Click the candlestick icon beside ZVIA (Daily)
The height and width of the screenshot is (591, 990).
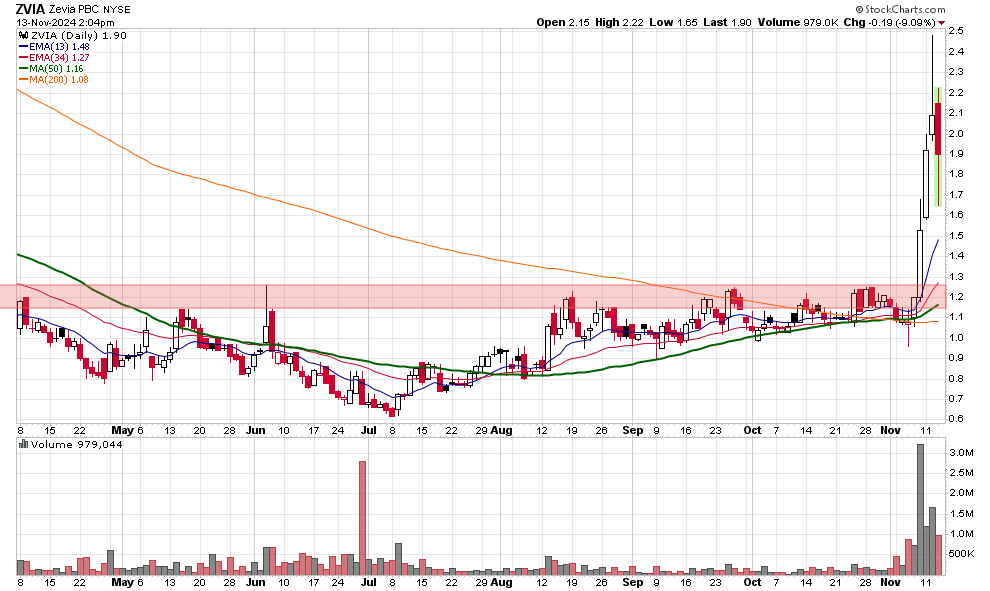tap(24, 36)
